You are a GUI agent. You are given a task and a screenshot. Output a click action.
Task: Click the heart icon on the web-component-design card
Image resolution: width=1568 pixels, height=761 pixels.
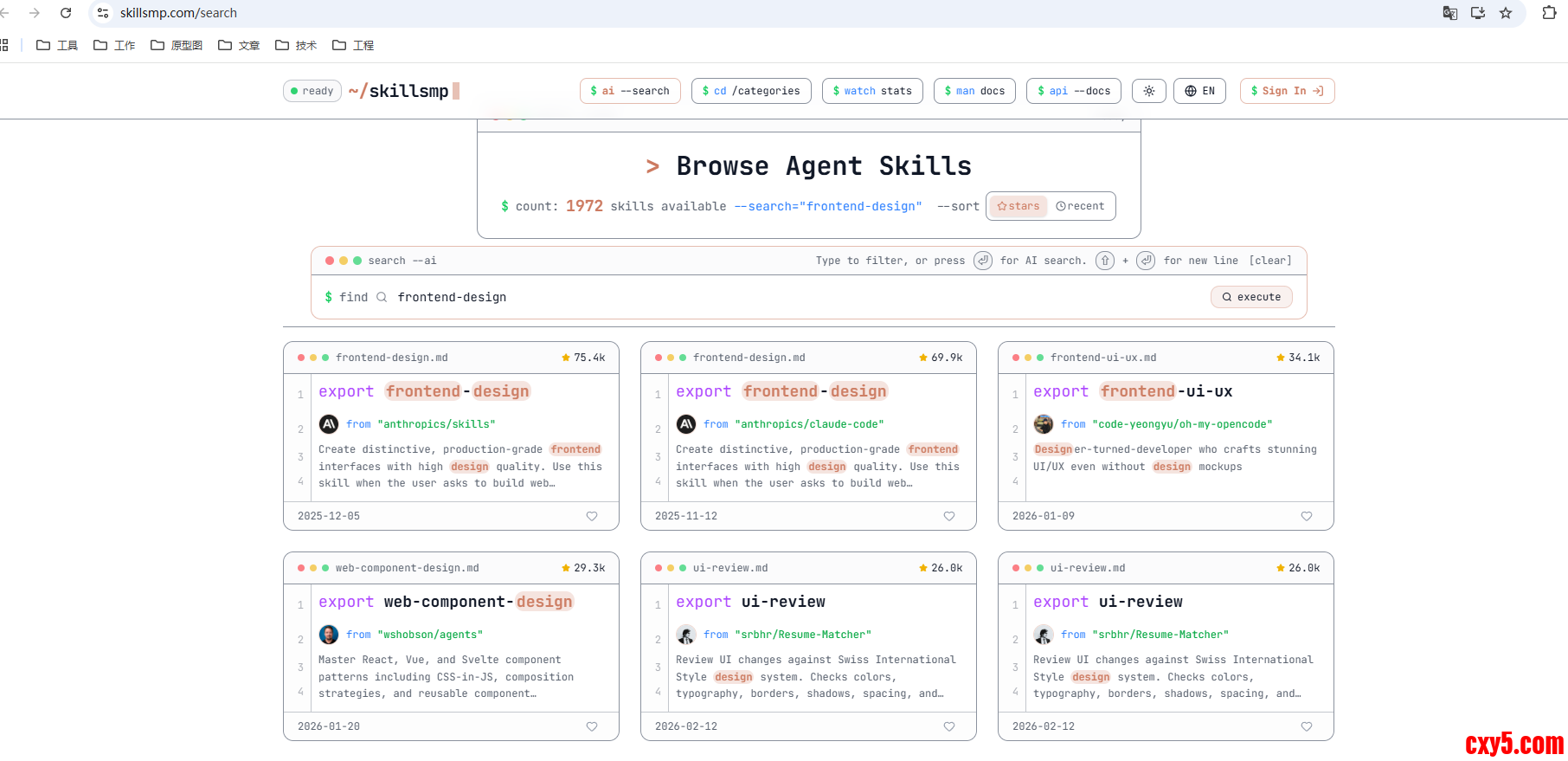coord(592,726)
